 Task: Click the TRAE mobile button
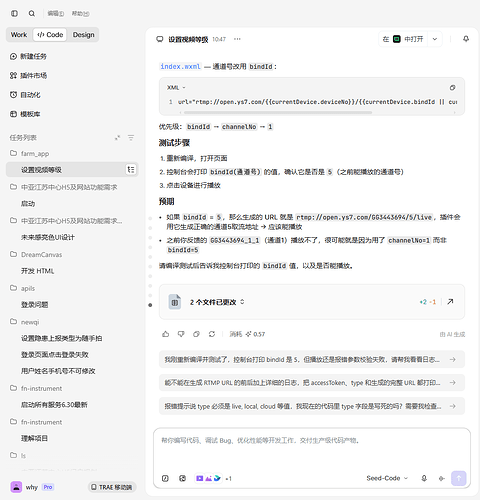[112, 487]
